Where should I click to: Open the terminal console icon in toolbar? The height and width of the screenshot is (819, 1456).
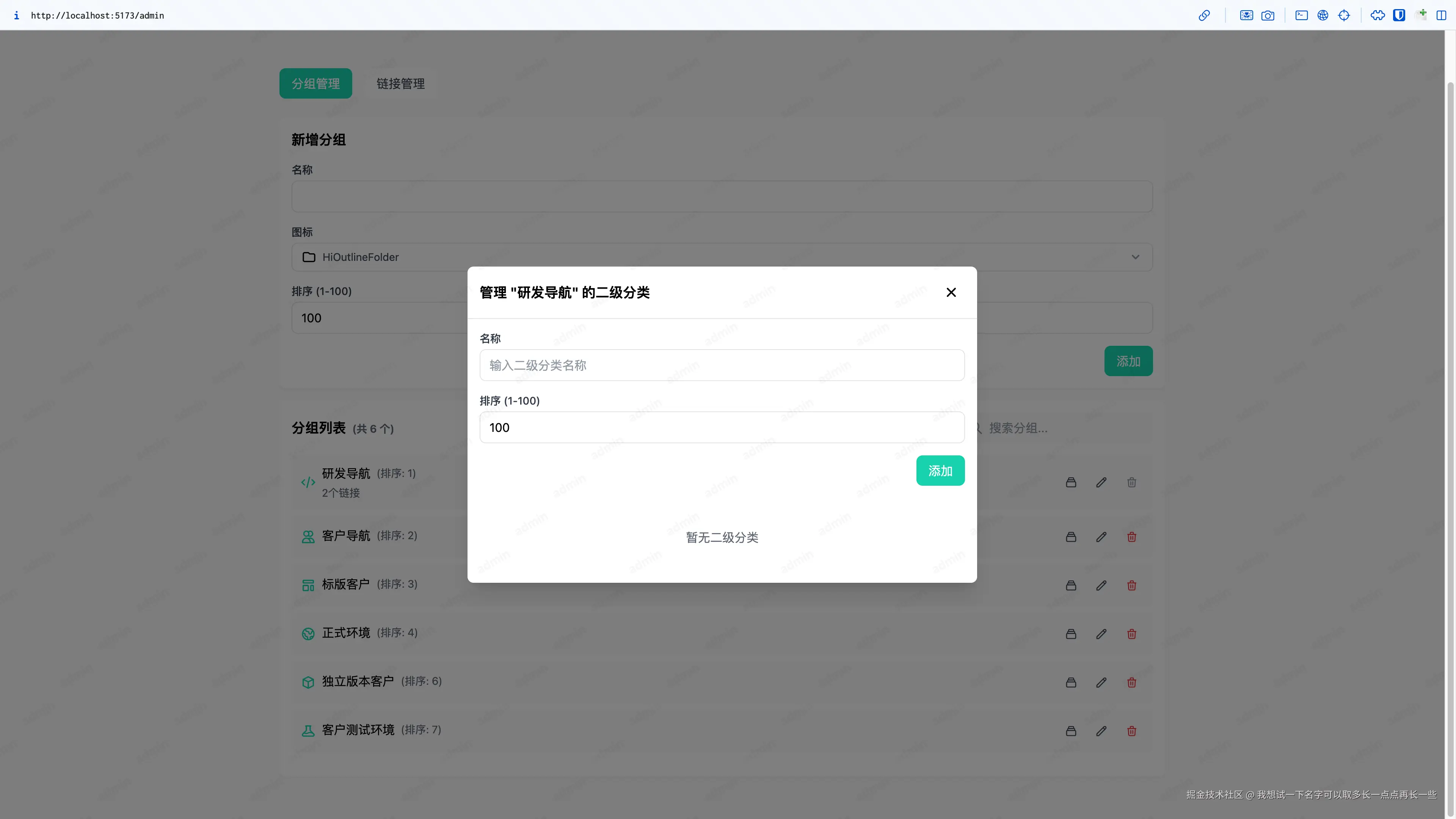[x=1301, y=15]
